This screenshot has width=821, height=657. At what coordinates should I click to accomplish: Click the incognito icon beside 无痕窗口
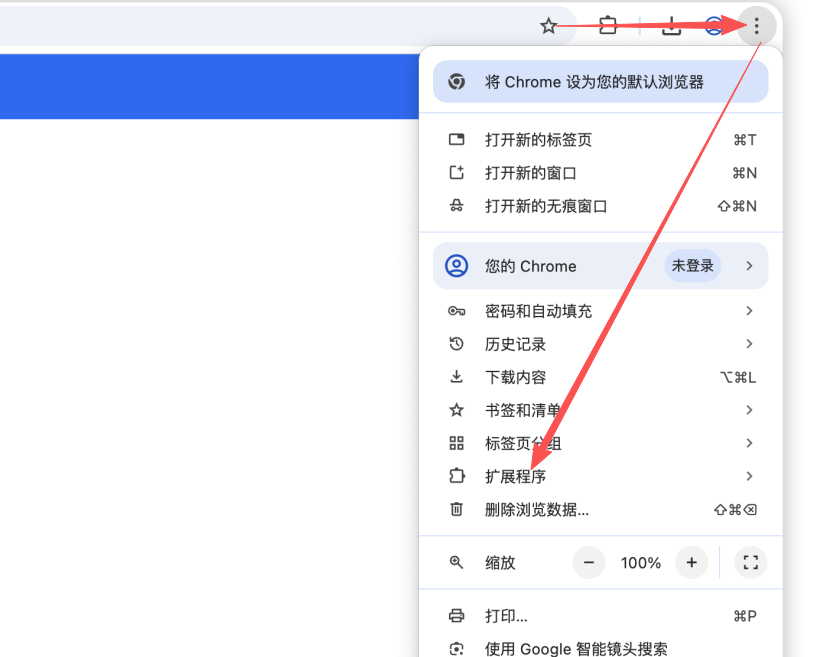click(457, 206)
